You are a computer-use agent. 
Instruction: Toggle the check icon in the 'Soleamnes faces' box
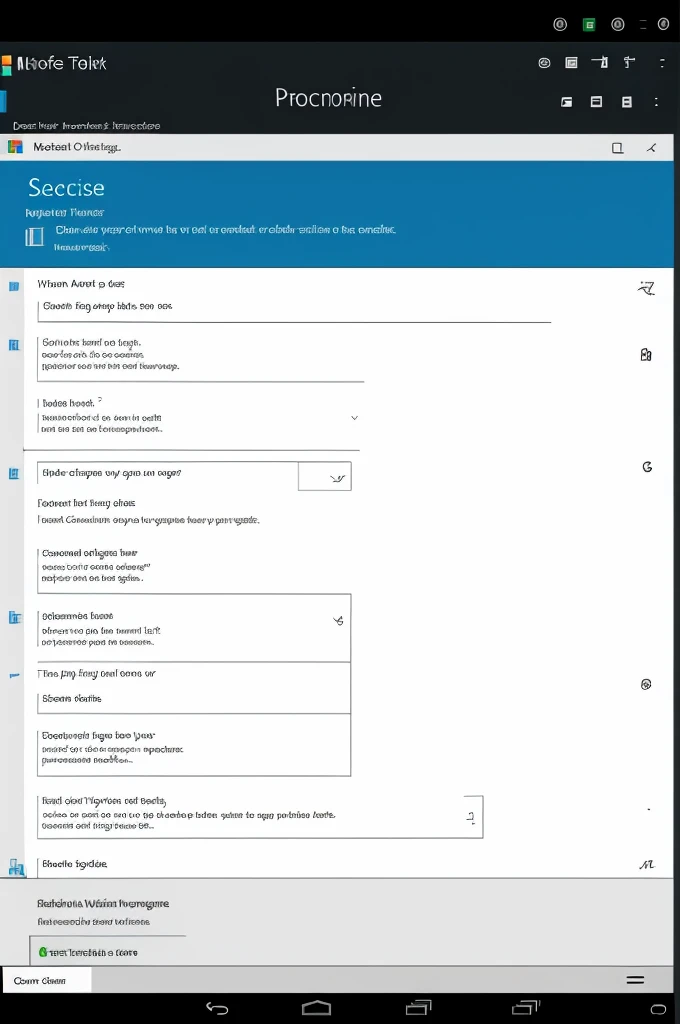pos(338,620)
